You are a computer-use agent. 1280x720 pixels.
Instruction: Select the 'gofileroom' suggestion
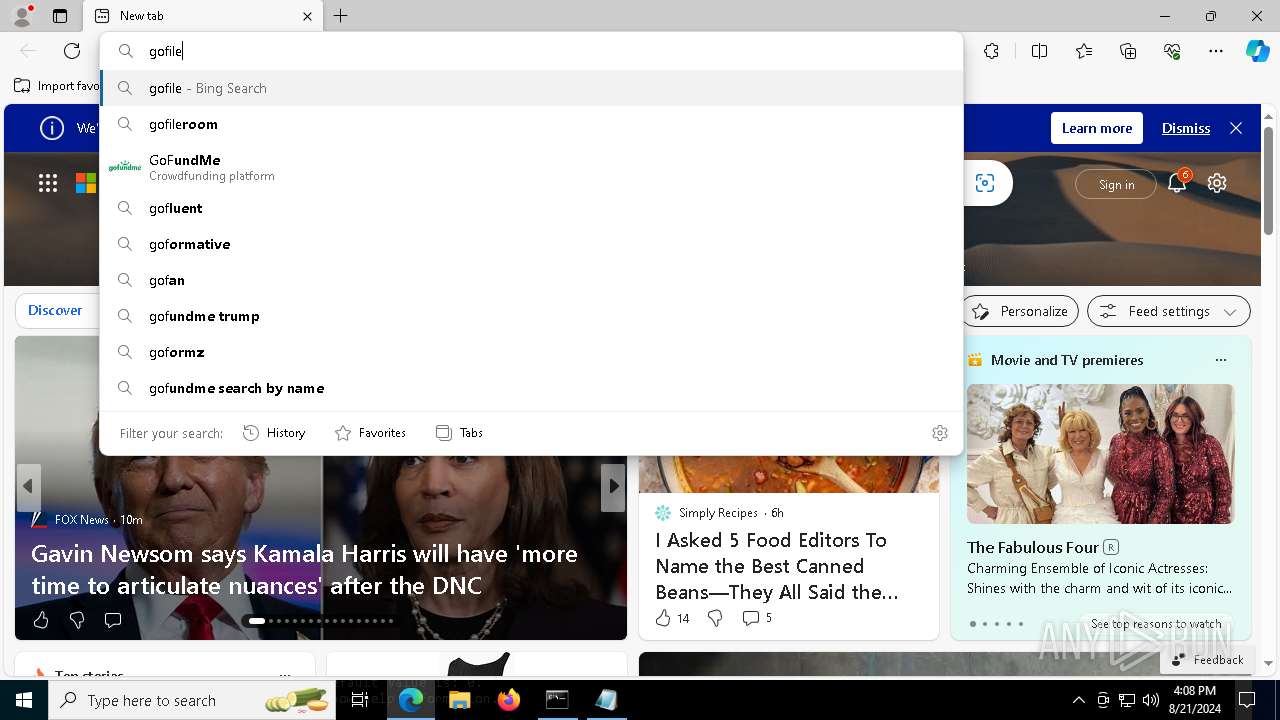point(531,124)
